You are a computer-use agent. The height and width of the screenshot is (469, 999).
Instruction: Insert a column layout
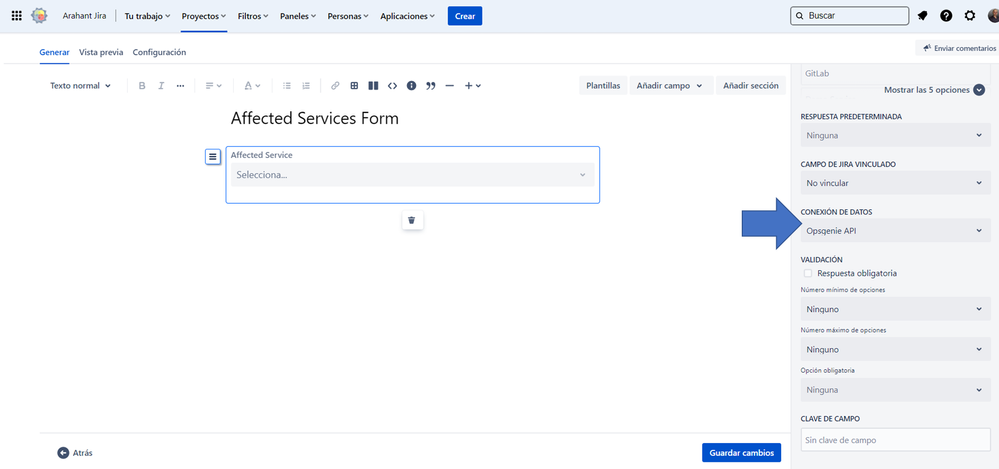[373, 85]
